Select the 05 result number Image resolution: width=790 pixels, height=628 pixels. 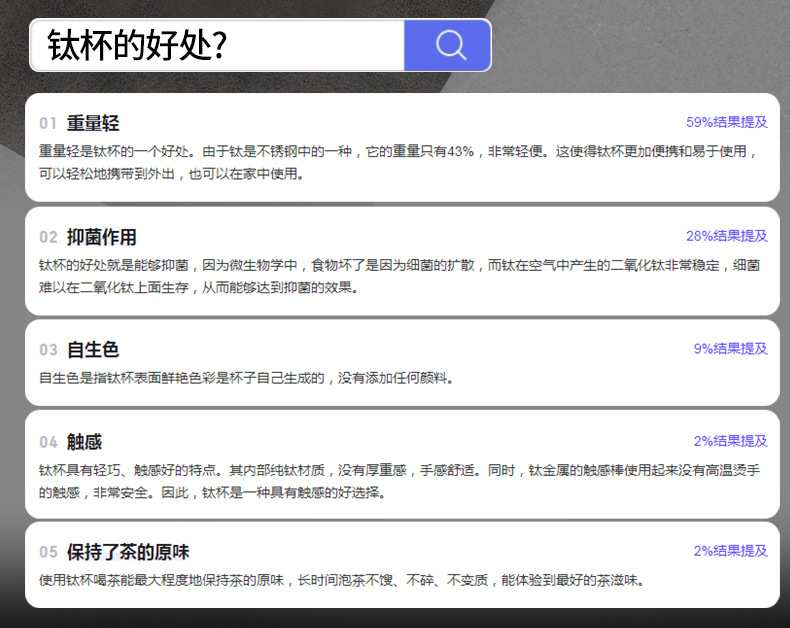[48, 552]
